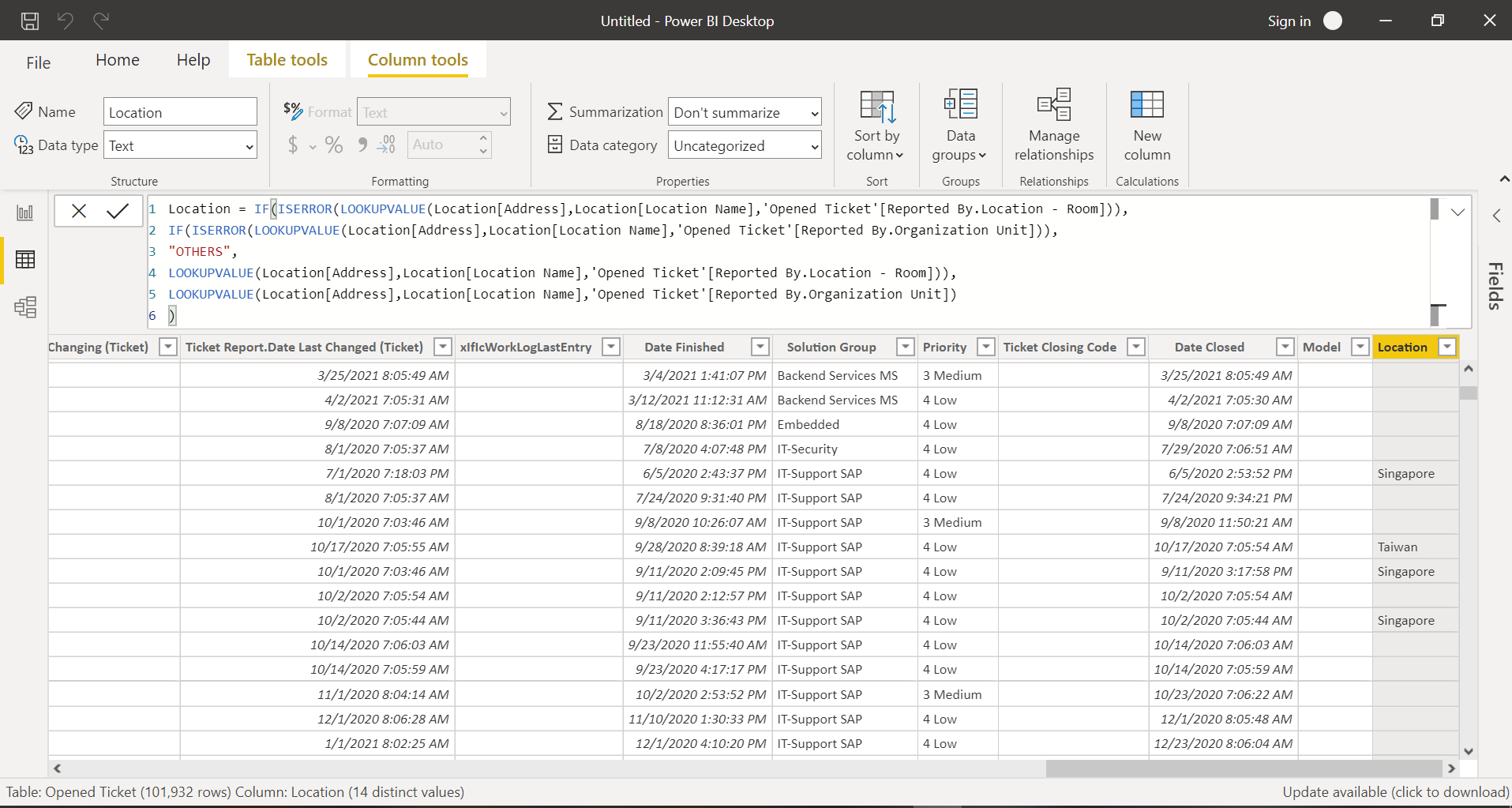Click the Sort by column icon

(x=877, y=106)
